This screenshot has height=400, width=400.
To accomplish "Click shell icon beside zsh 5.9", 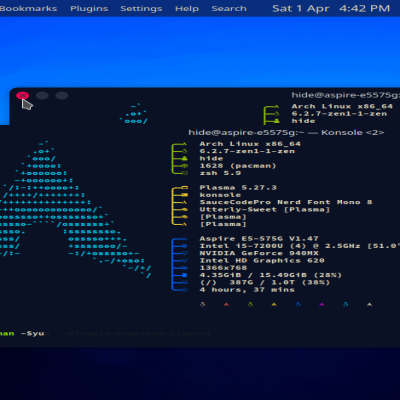I will [184, 173].
